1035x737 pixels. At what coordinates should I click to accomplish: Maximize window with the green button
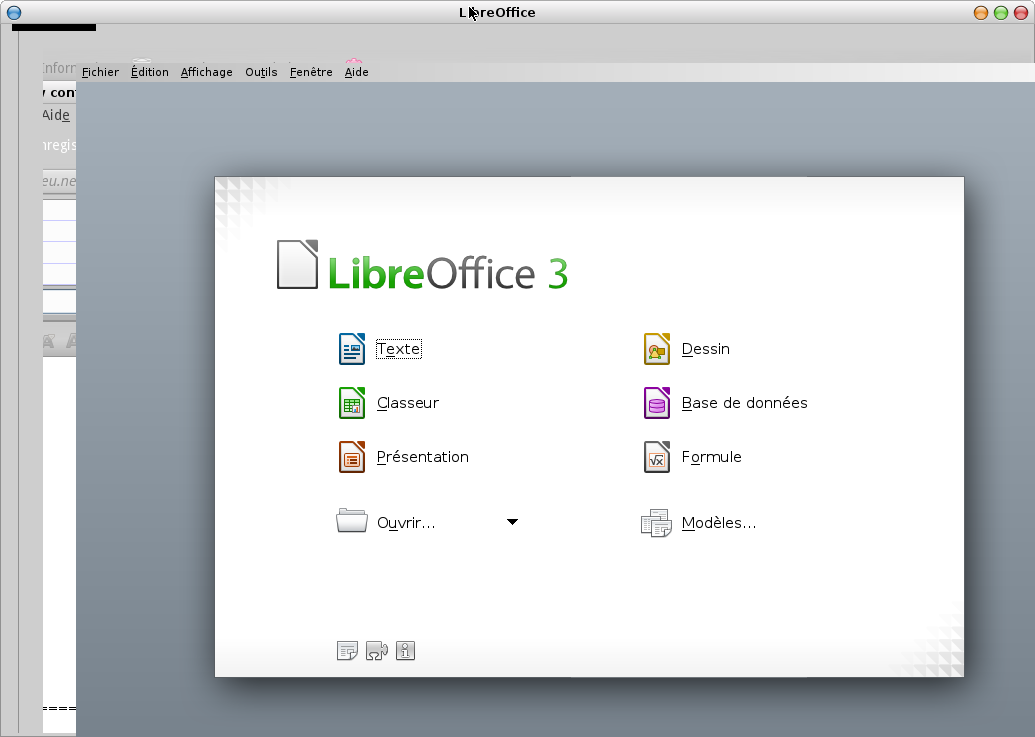[x=1001, y=13]
